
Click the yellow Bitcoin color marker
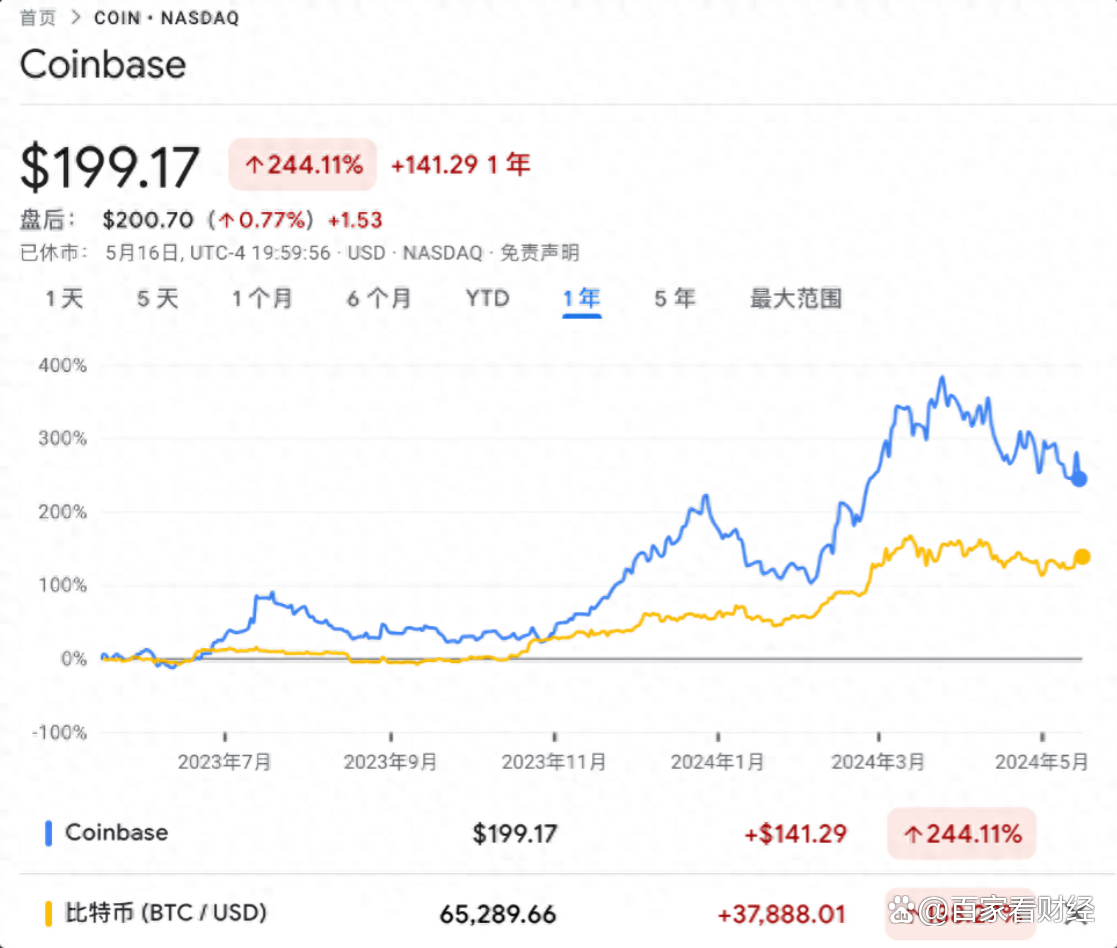(x=48, y=914)
